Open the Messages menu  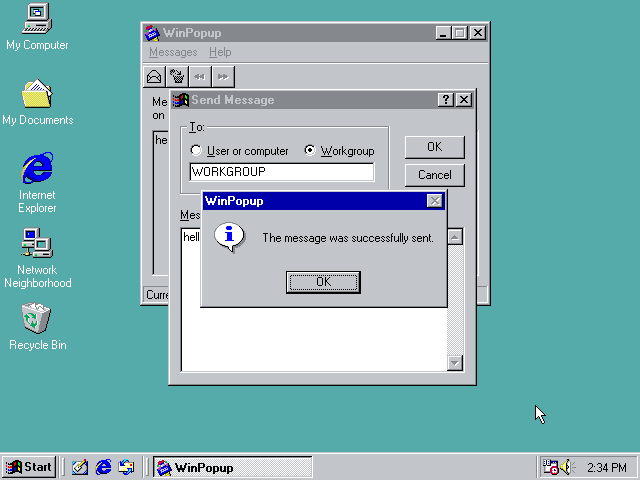[x=173, y=52]
